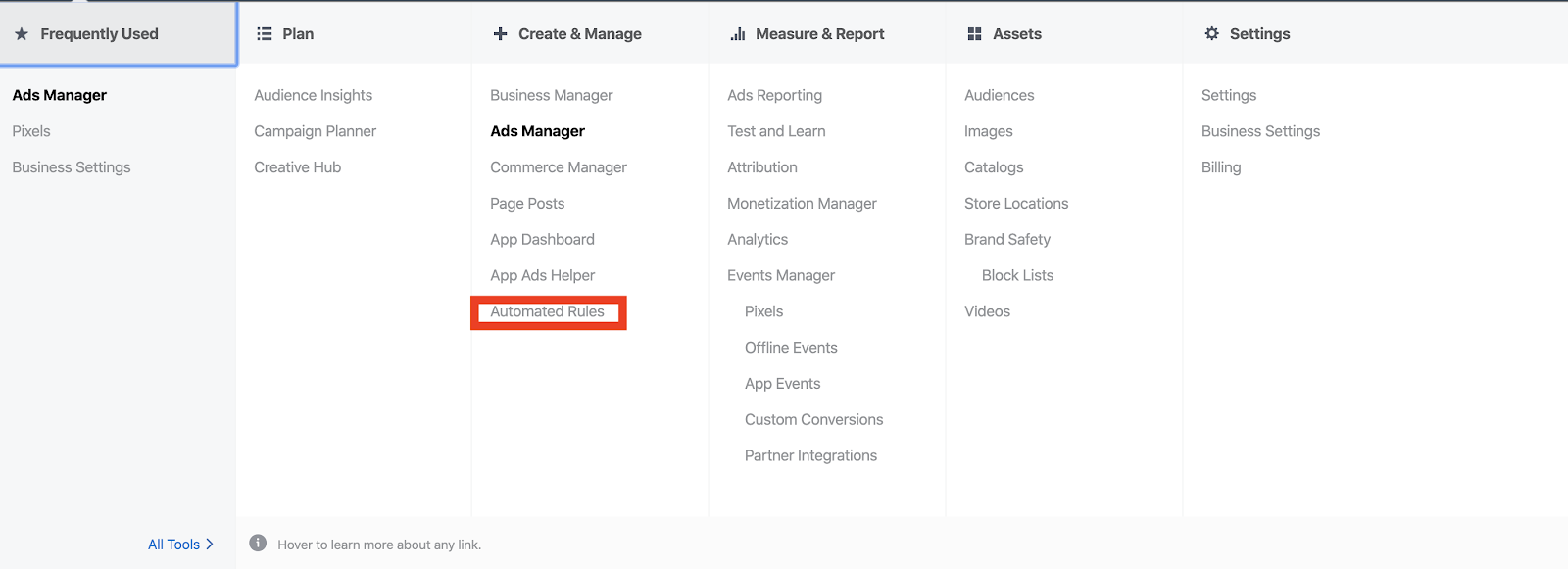This screenshot has width=1568, height=569.
Task: Click the Measure & Report chart icon
Action: [x=738, y=34]
